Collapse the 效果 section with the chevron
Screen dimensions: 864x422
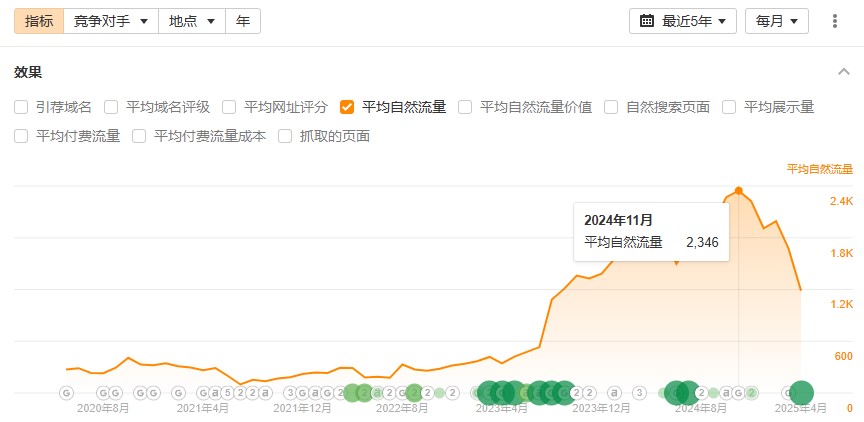coord(844,72)
